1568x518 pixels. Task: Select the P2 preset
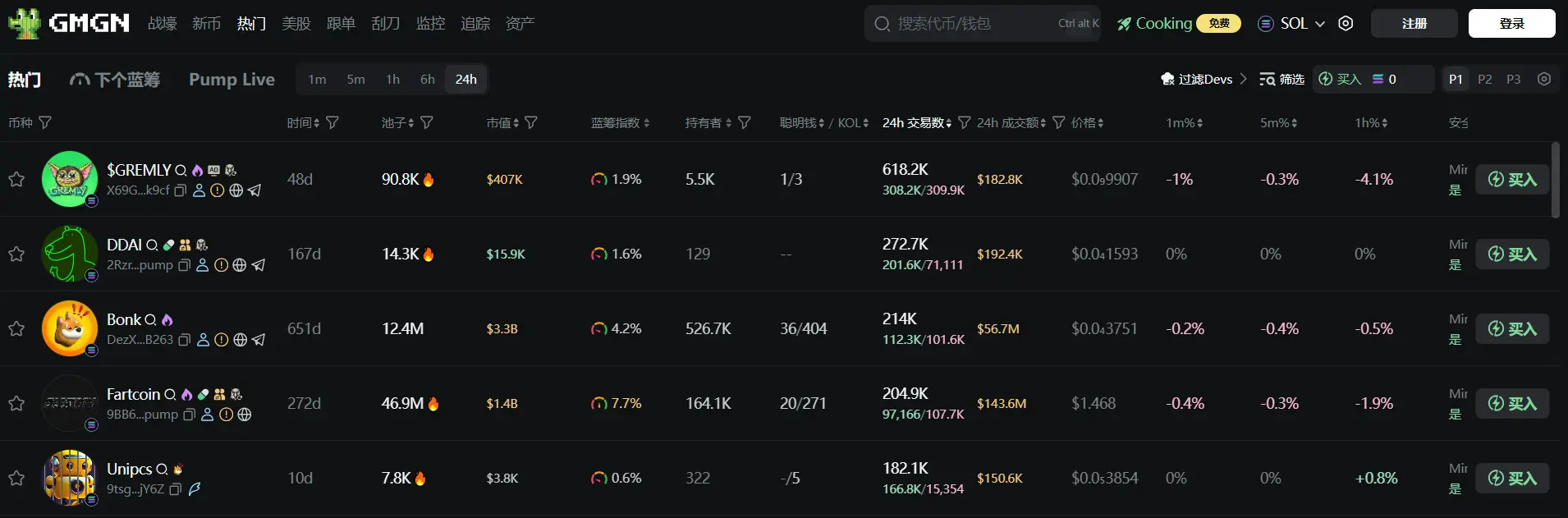[1485, 79]
